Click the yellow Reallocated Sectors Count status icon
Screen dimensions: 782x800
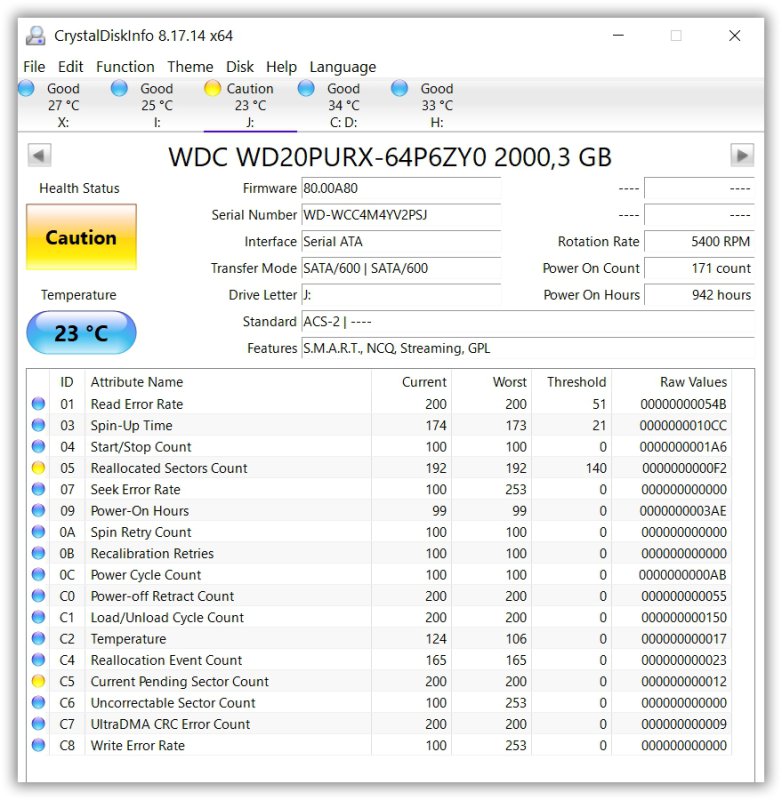tap(39, 468)
